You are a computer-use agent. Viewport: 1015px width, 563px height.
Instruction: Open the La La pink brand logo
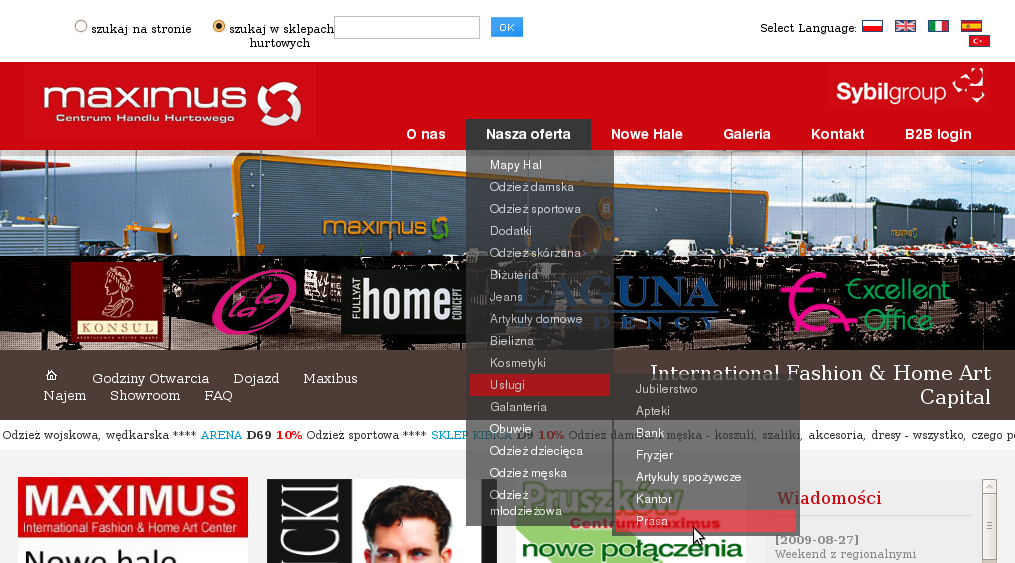254,302
